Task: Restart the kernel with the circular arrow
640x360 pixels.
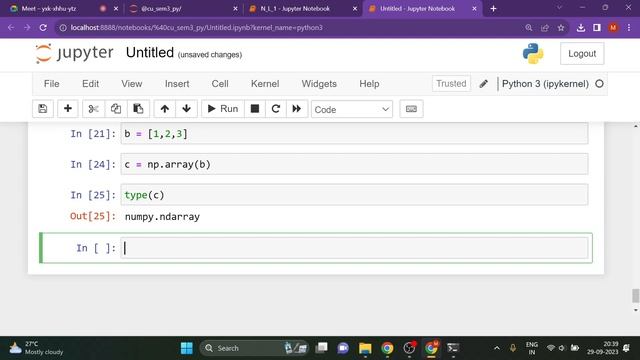Action: (x=276, y=109)
